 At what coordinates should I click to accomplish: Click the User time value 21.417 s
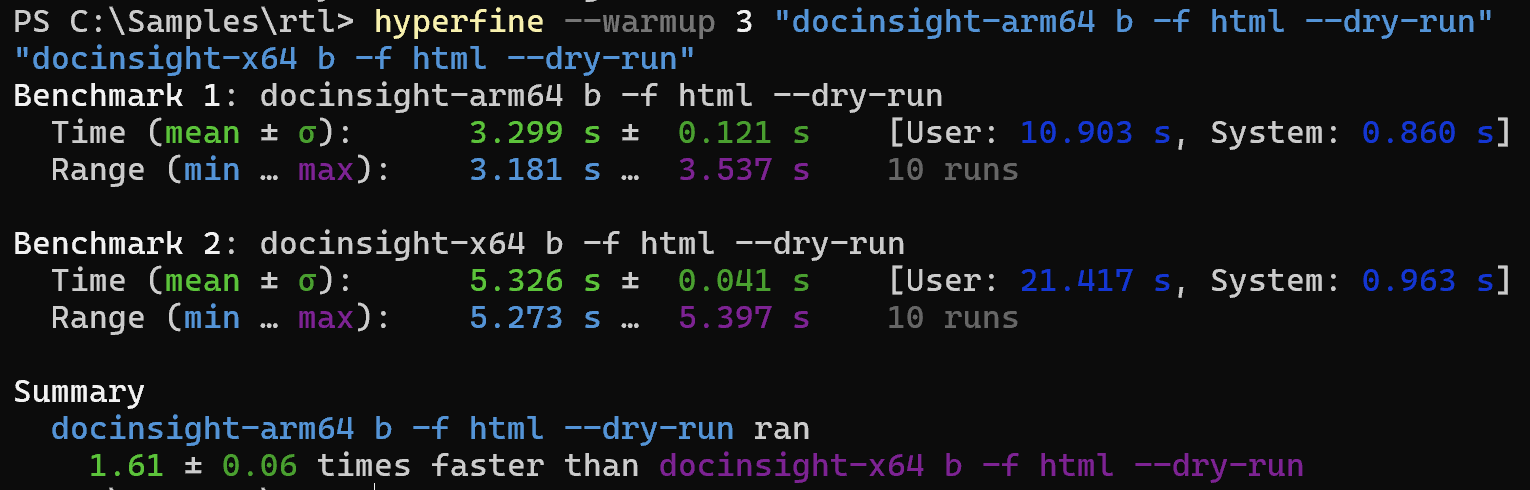pyautogui.click(x=1095, y=281)
